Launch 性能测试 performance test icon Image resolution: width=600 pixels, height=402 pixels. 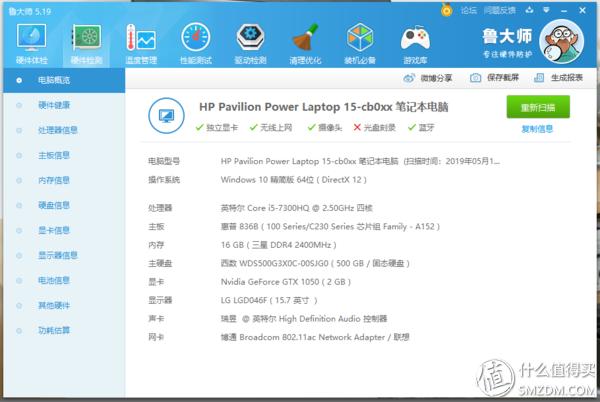196,44
